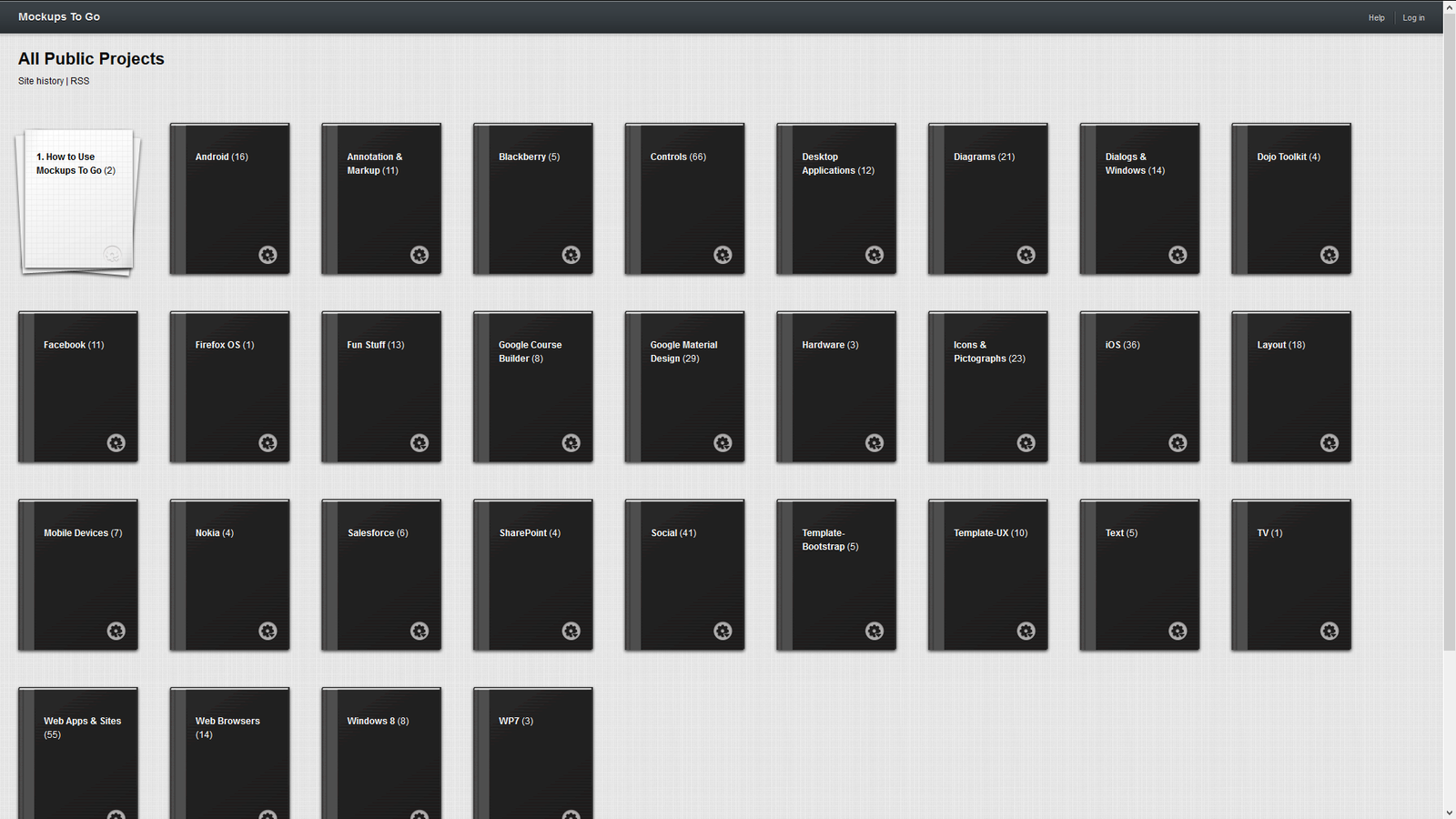Open the iOS (36) project
1456x819 pixels.
[x=1139, y=387]
